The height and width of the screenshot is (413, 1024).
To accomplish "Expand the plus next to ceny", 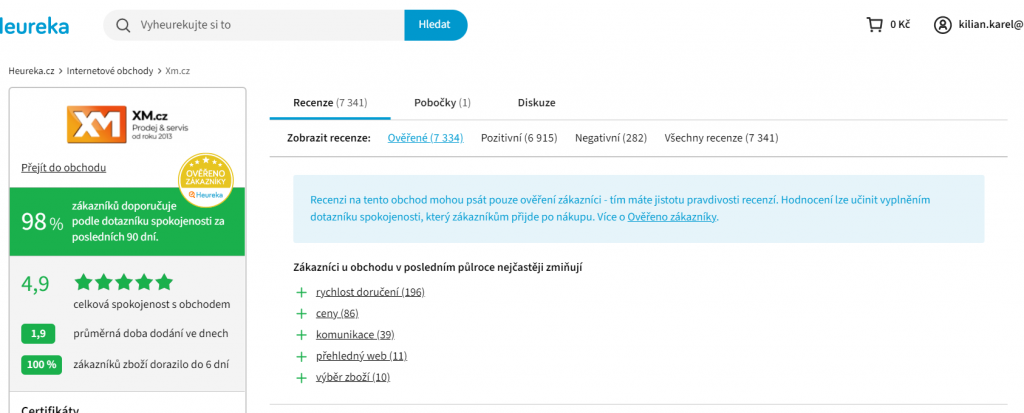I will tap(301, 314).
